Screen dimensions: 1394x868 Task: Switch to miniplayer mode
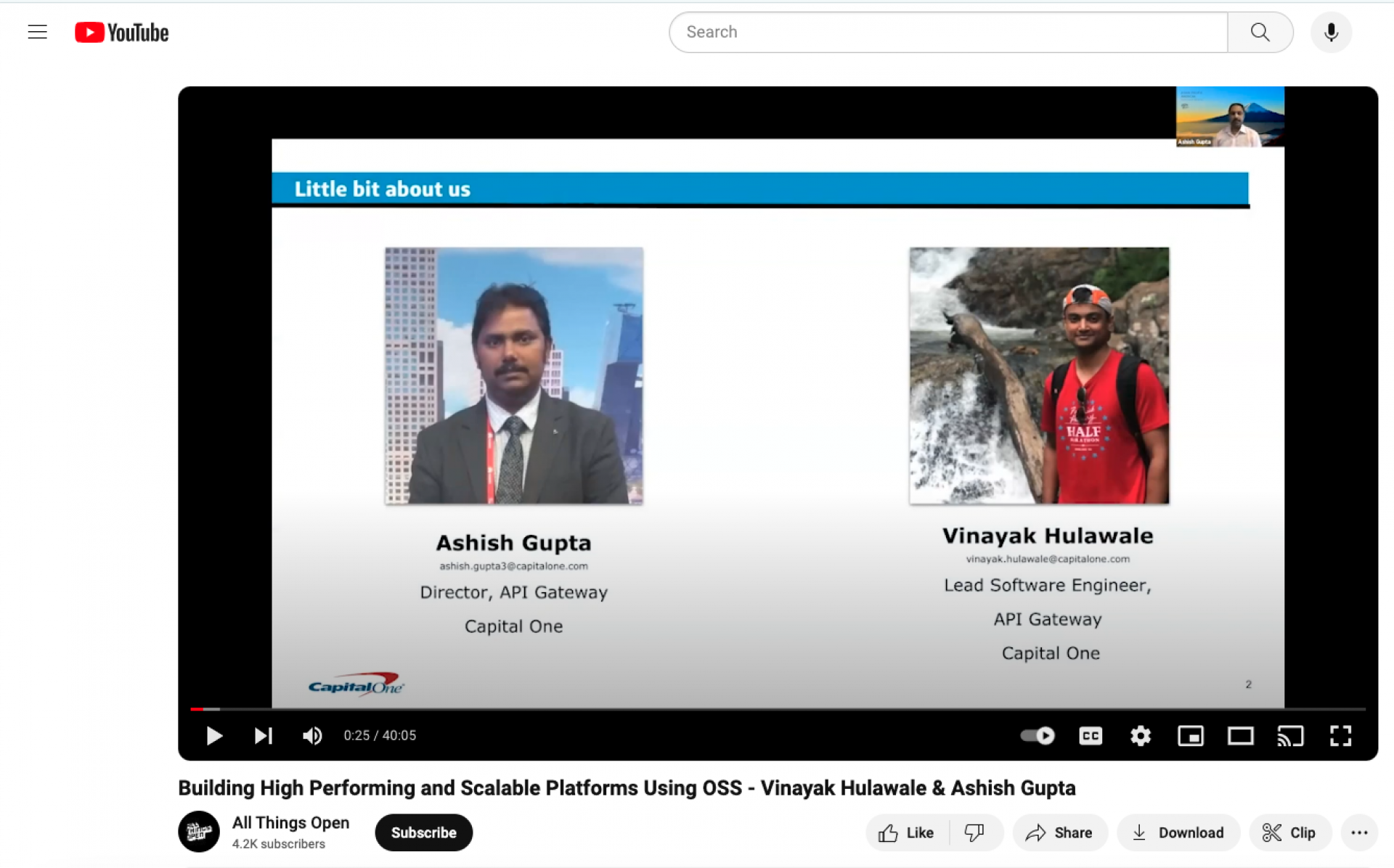coord(1191,735)
